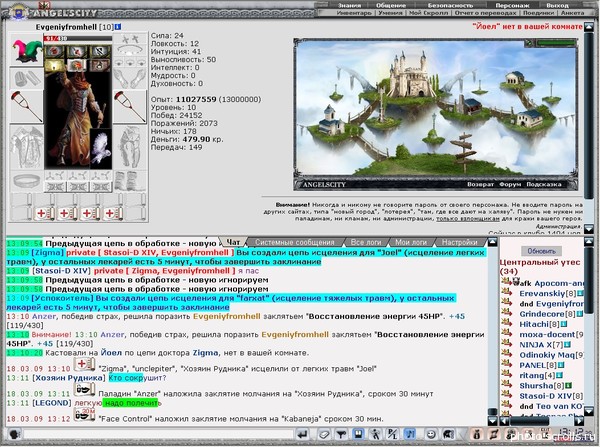Click the Обновить button
600x447 pixels.
tap(541, 251)
